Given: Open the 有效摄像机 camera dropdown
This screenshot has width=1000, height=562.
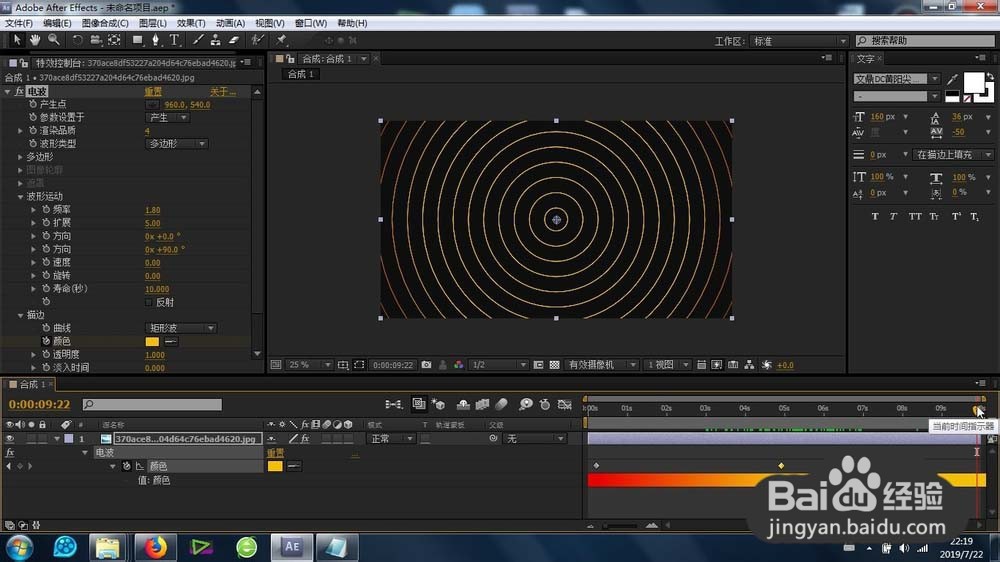Looking at the screenshot, I should [602, 365].
